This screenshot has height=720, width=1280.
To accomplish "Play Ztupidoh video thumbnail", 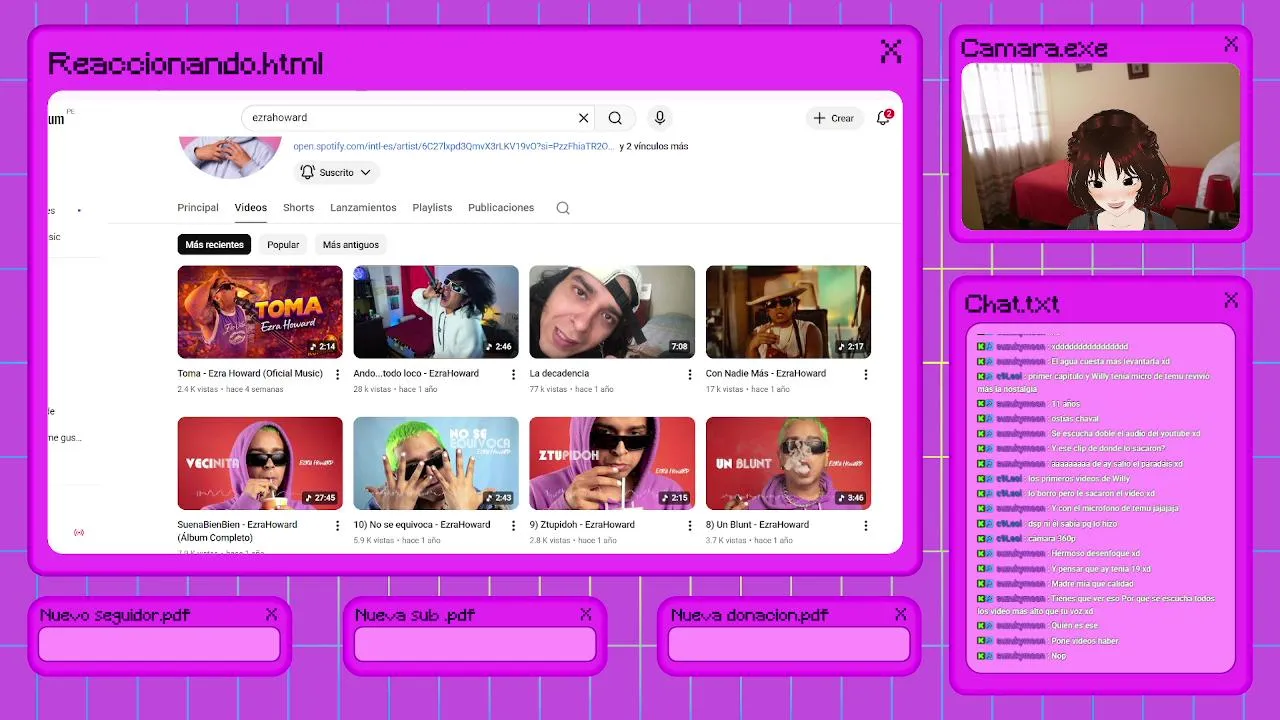I will coord(612,463).
